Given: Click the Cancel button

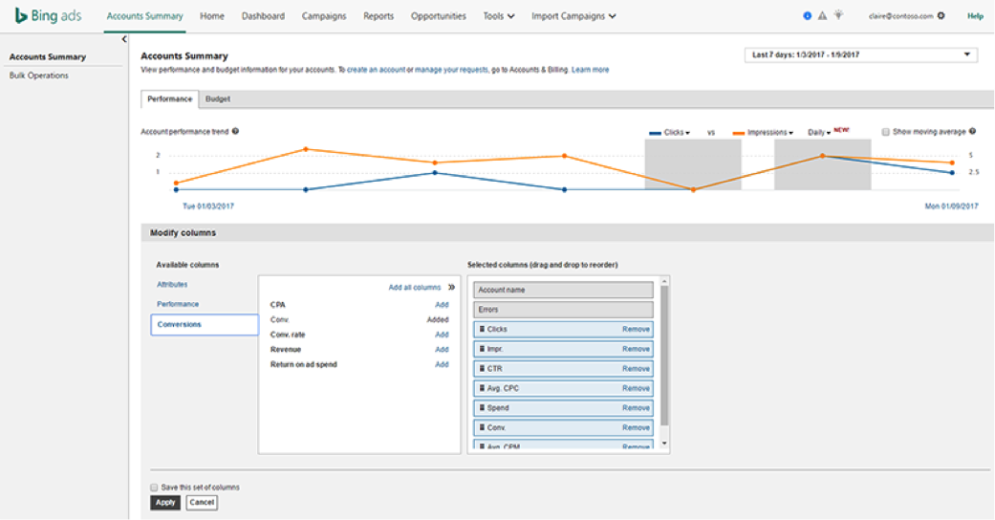Looking at the screenshot, I should [x=202, y=502].
